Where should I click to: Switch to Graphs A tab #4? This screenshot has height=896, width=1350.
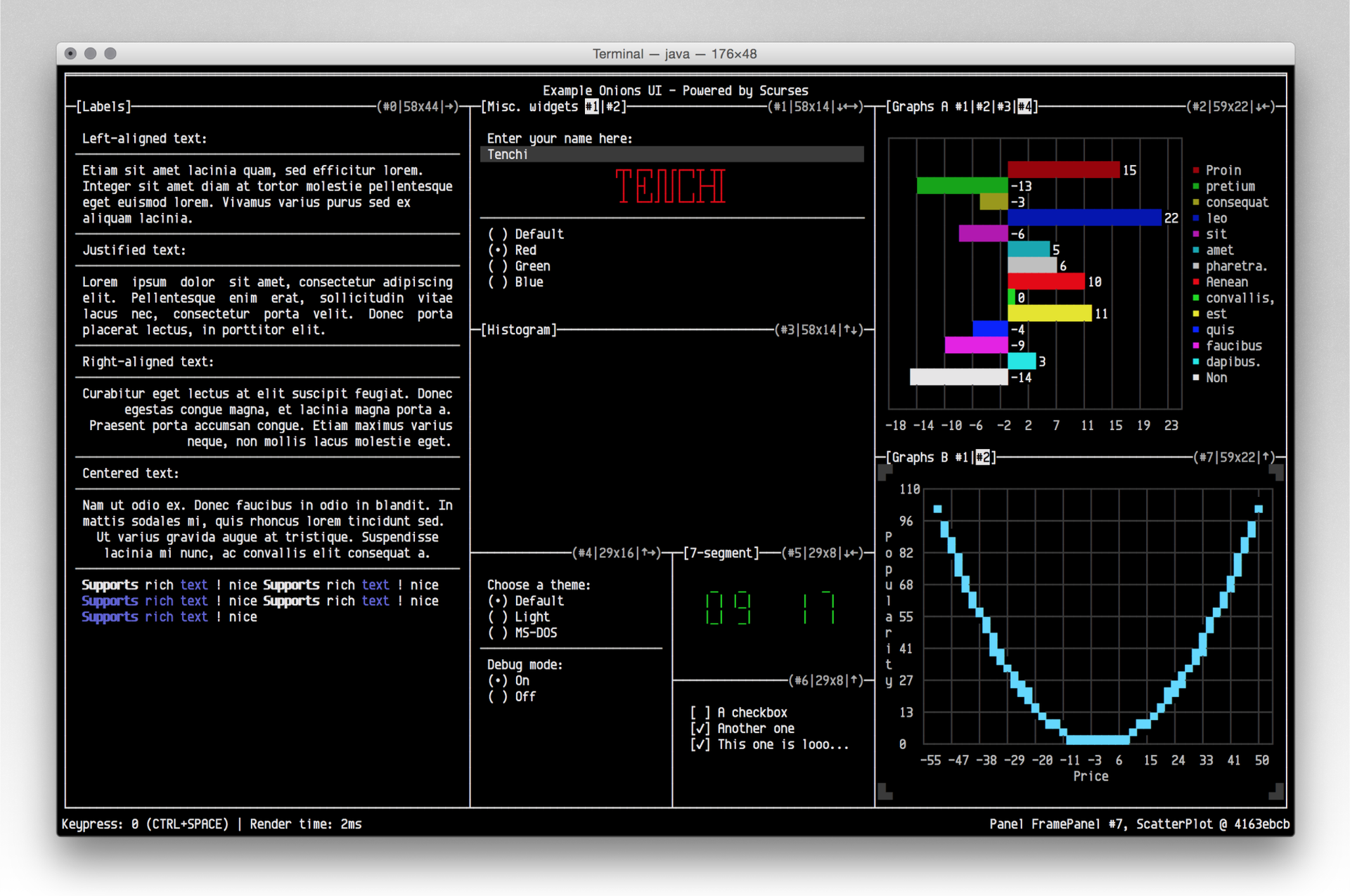coord(1025,107)
